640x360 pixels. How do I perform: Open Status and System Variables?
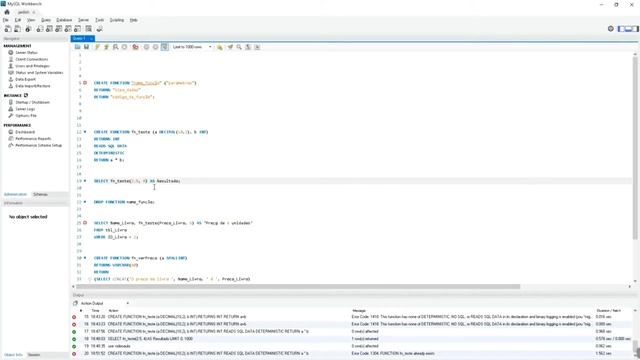click(39, 72)
